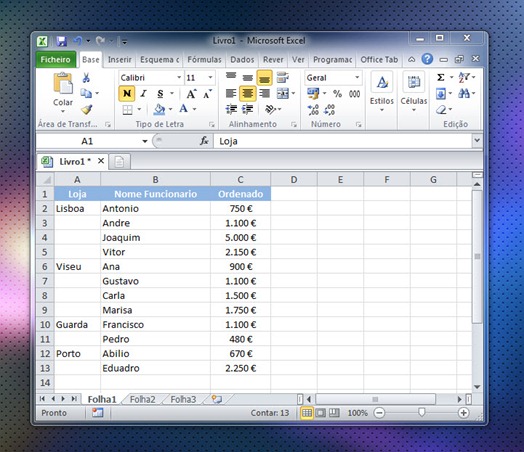
Task: Switch to the Folha3 sheet tab
Action: (183, 399)
